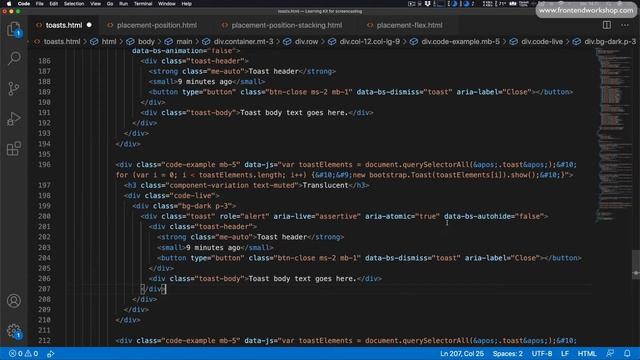640x360 pixels.
Task: Open the File menu
Action: pyautogui.click(x=40, y=4)
